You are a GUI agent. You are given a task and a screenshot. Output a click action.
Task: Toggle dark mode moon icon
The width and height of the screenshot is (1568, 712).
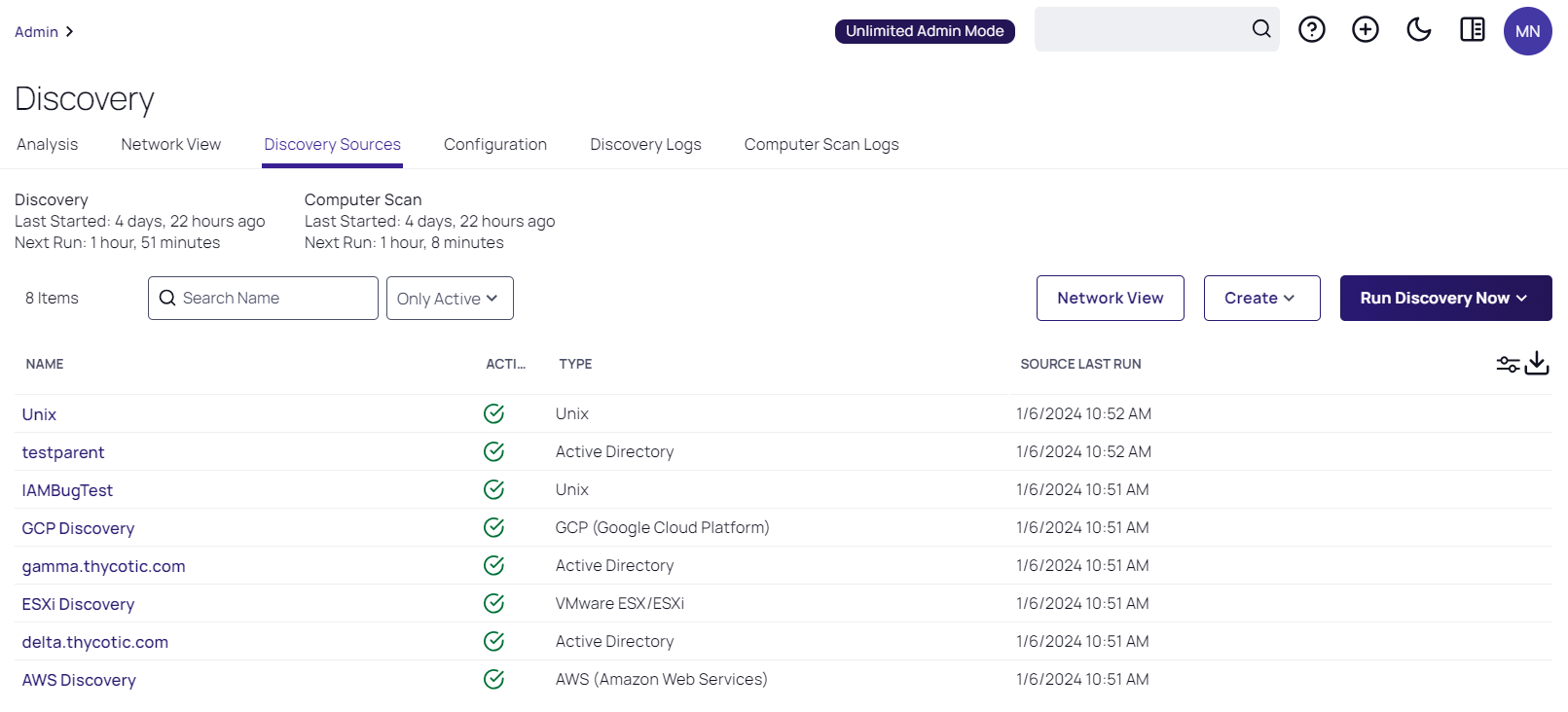(x=1419, y=30)
